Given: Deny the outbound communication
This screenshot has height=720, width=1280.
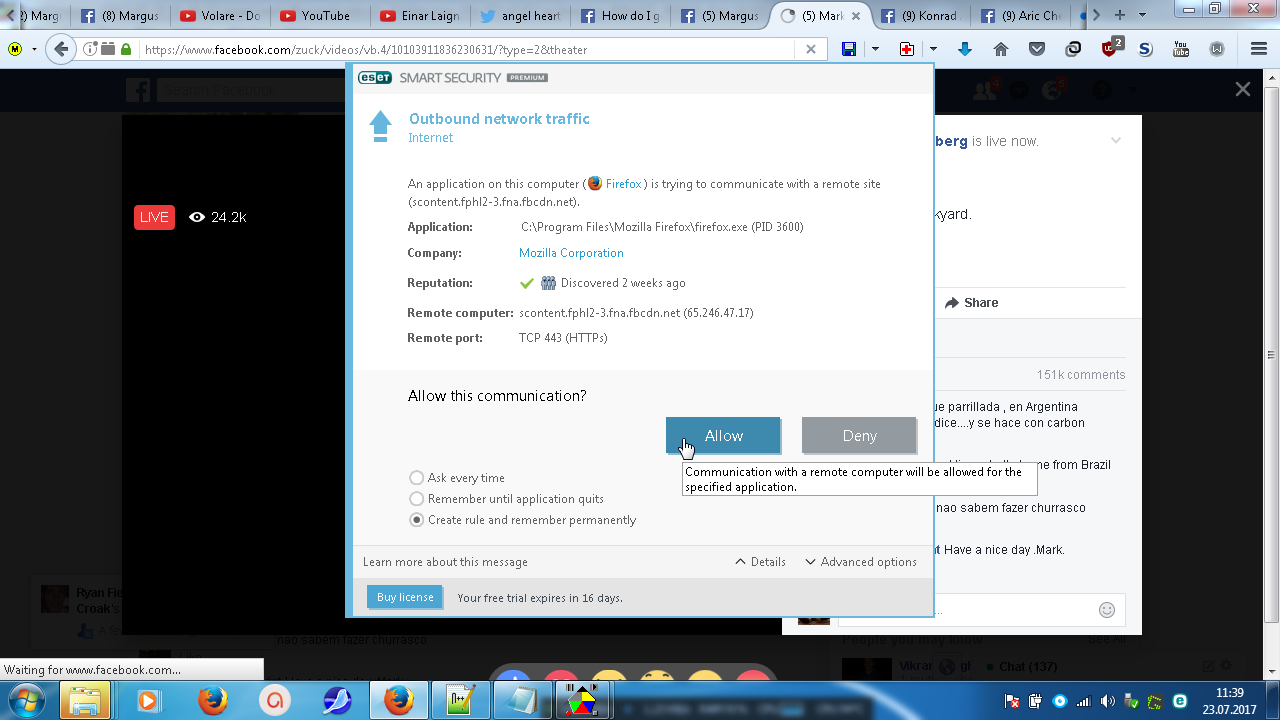Looking at the screenshot, I should click(859, 436).
